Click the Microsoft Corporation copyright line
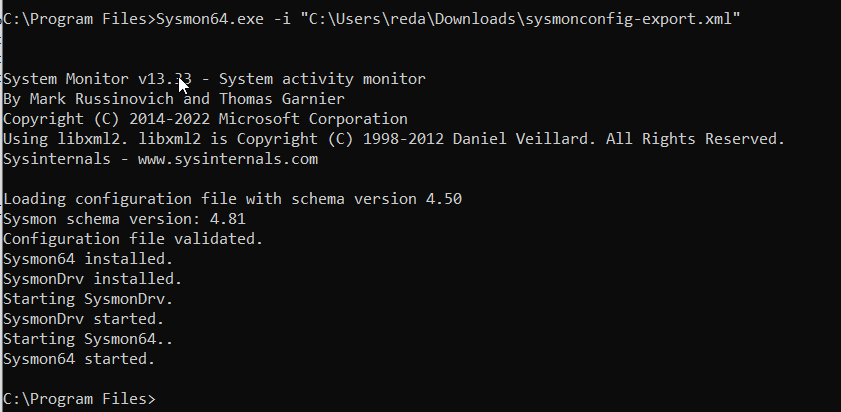The image size is (841, 412). pos(205,119)
